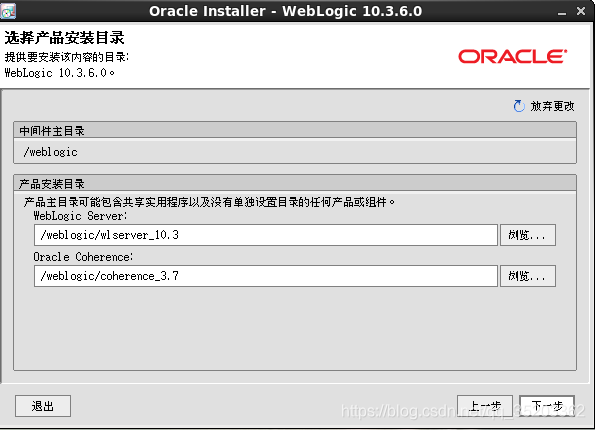Click the 产品安装目录 section header
The image size is (595, 430).
[295, 184]
